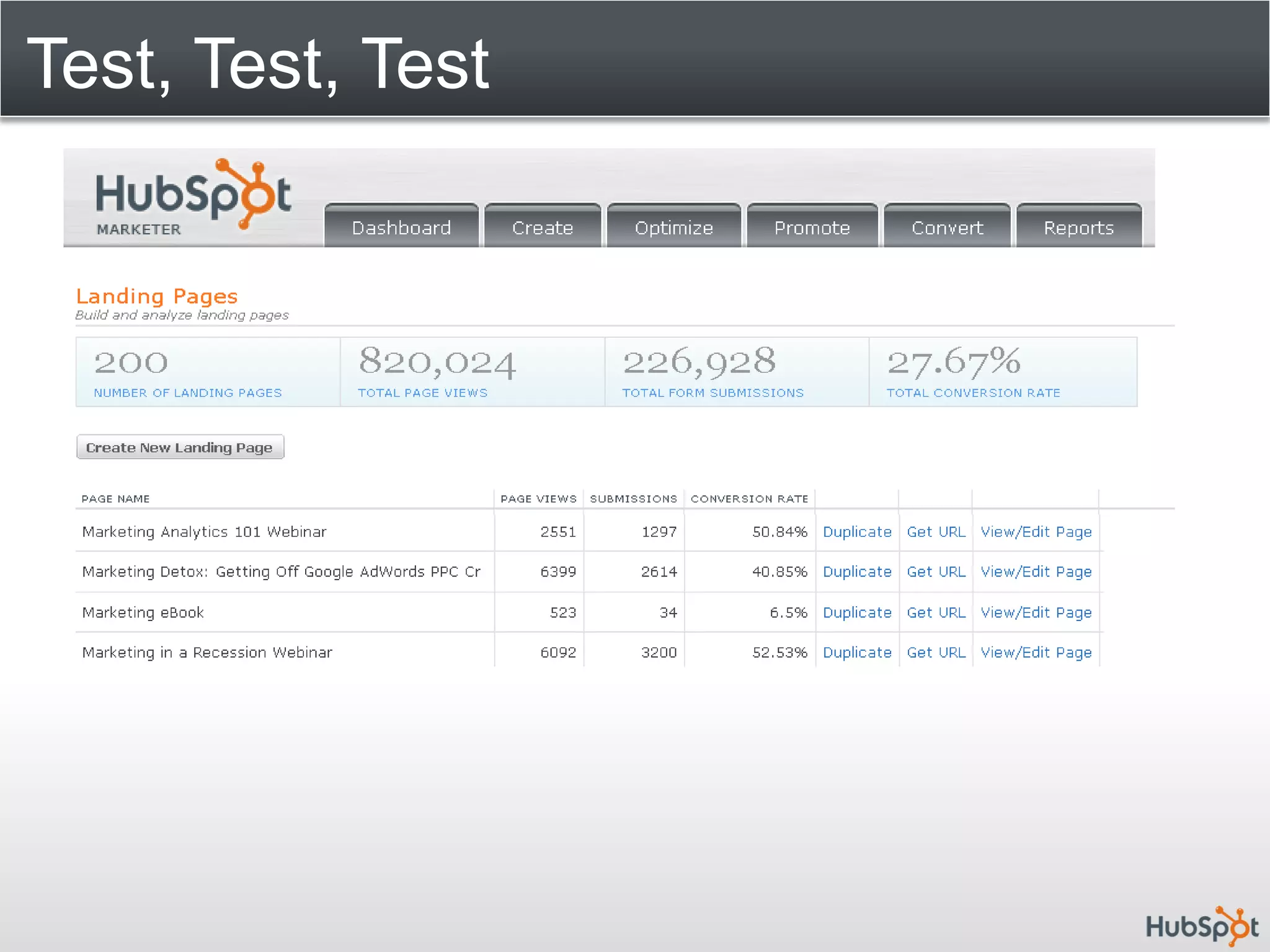The width and height of the screenshot is (1270, 952).
Task: Click the PAGE VIEWS column header
Action: coord(538,499)
